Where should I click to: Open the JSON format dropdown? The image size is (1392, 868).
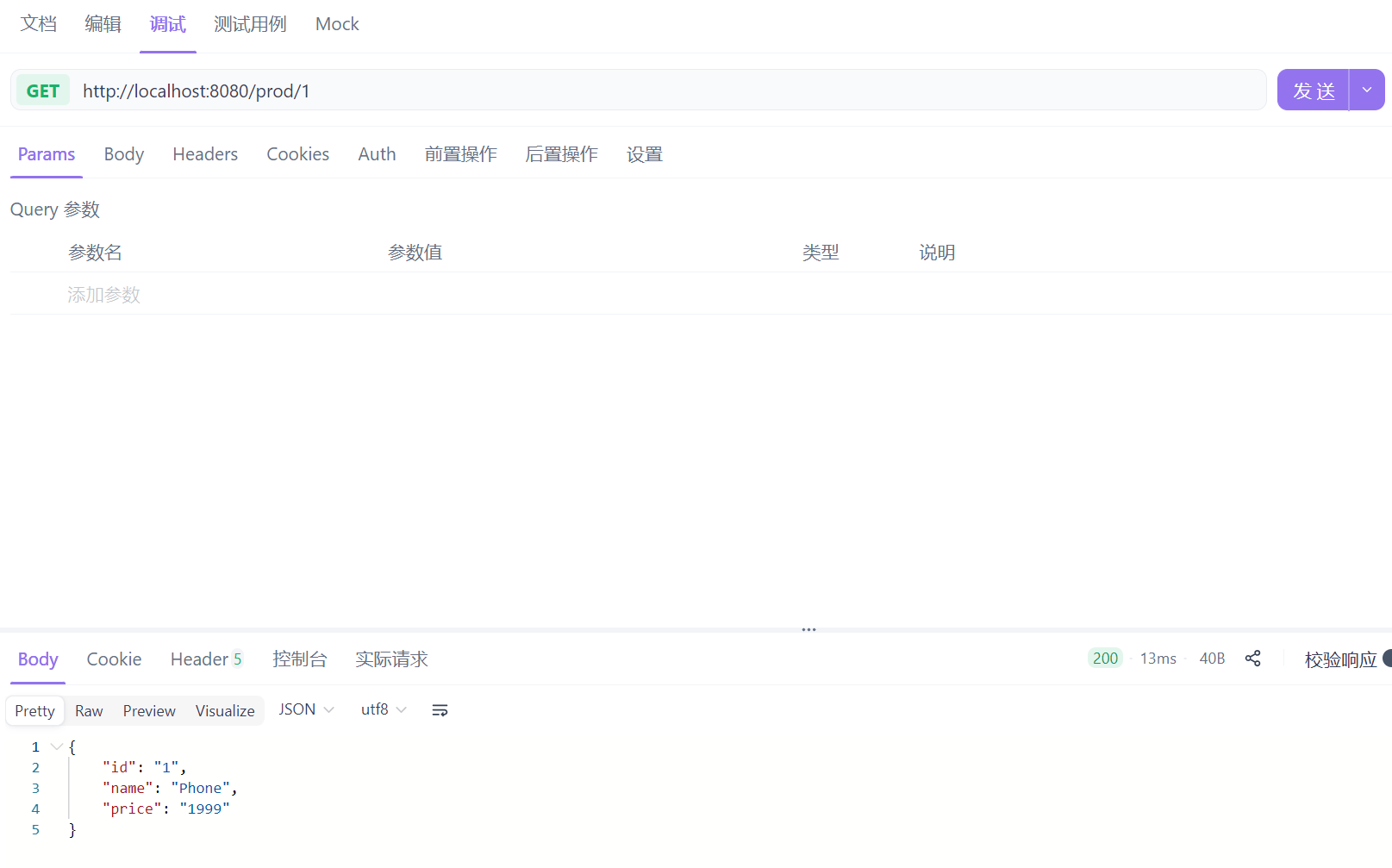coord(306,709)
